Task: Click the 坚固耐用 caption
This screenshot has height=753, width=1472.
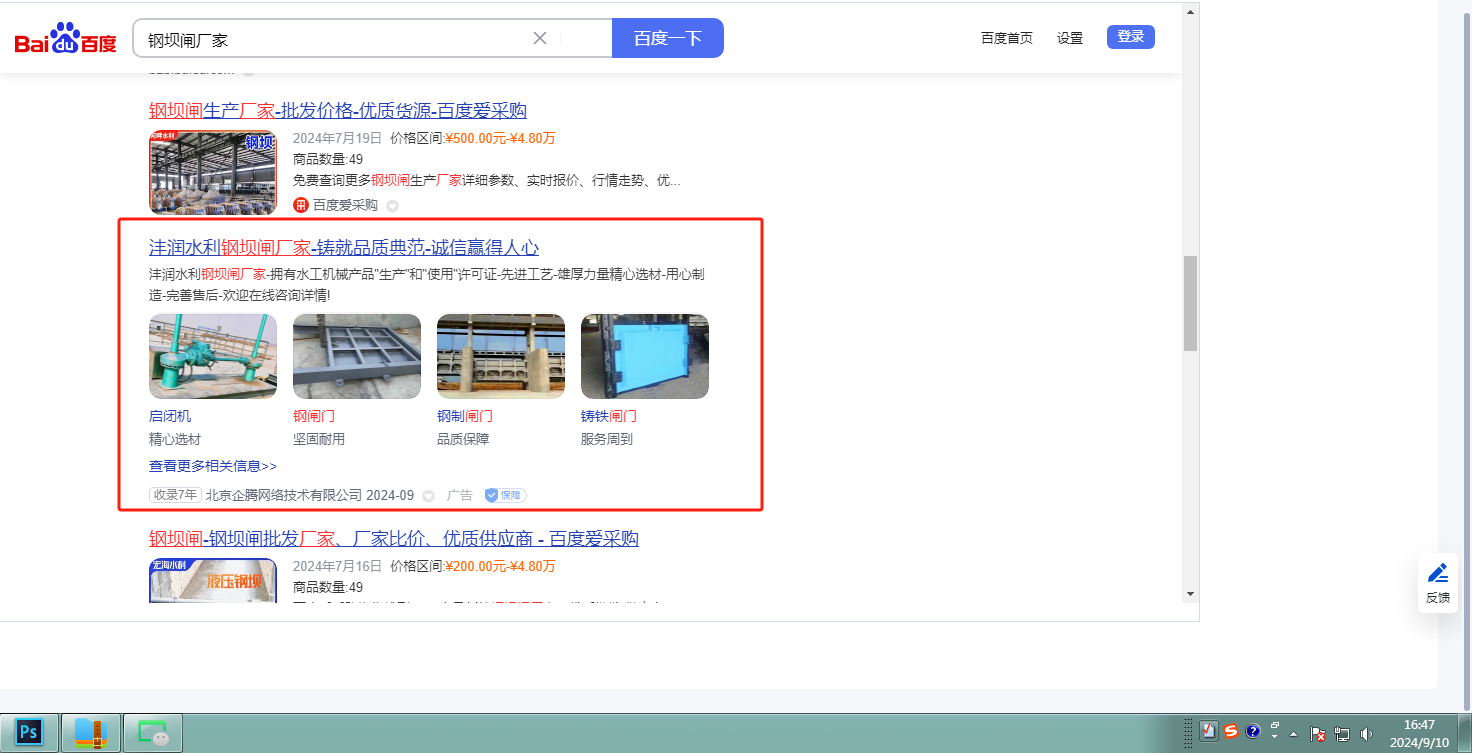Action: 319,439
